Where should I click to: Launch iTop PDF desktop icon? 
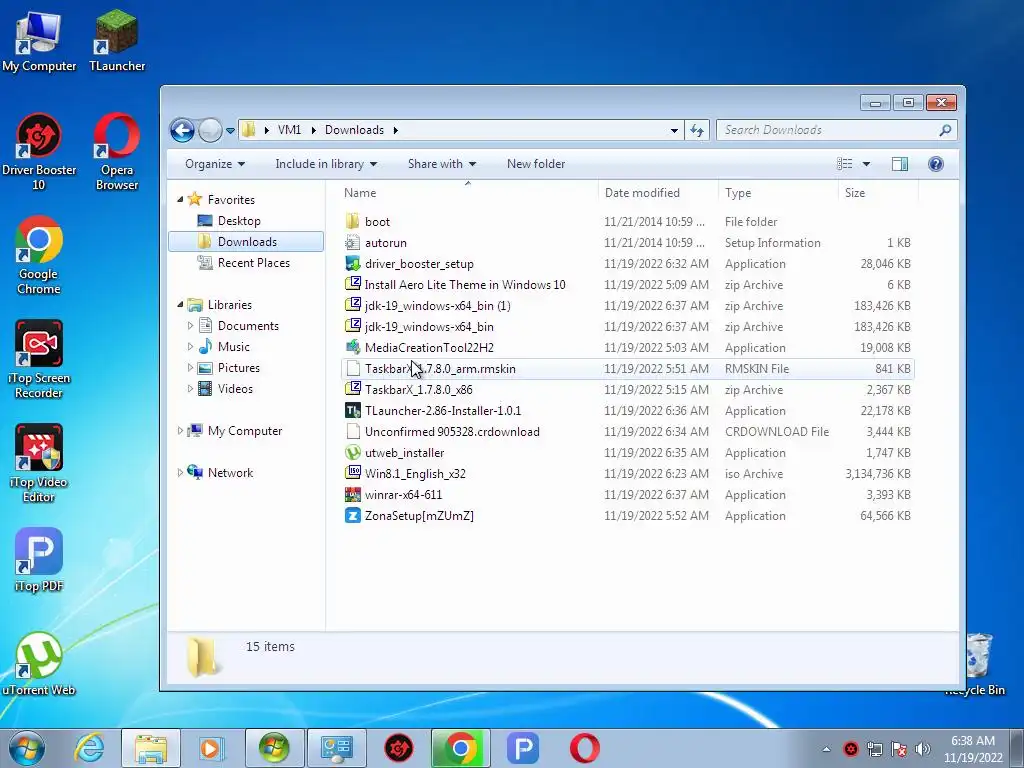(39, 560)
